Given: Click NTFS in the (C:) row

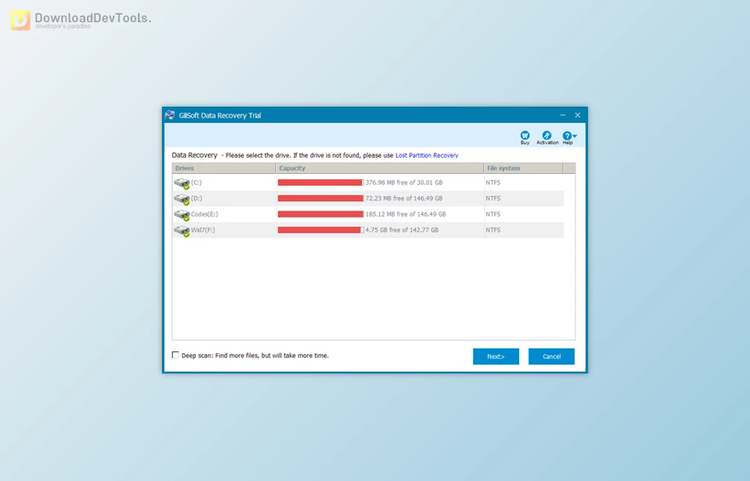Looking at the screenshot, I should click(493, 183).
